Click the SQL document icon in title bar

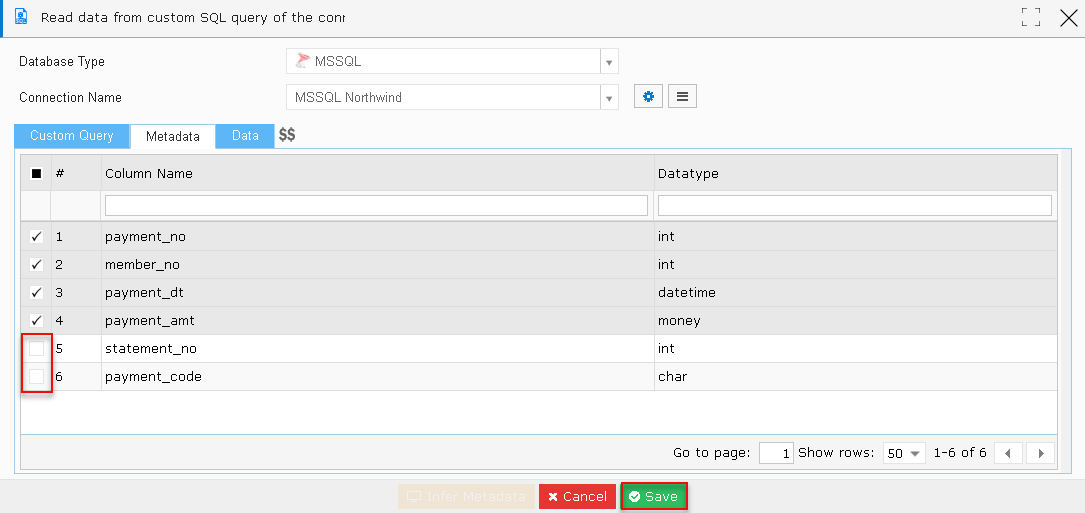tap(21, 17)
